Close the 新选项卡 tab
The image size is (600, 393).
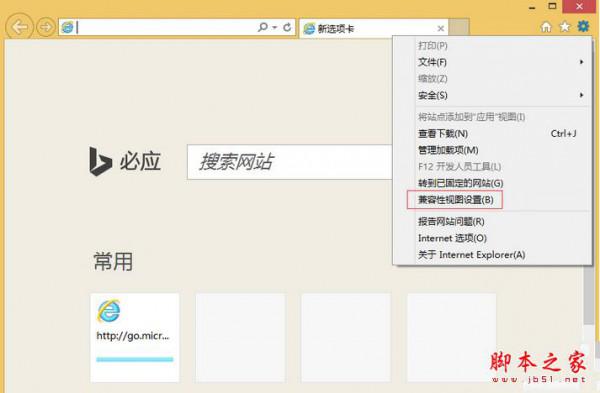click(x=440, y=28)
